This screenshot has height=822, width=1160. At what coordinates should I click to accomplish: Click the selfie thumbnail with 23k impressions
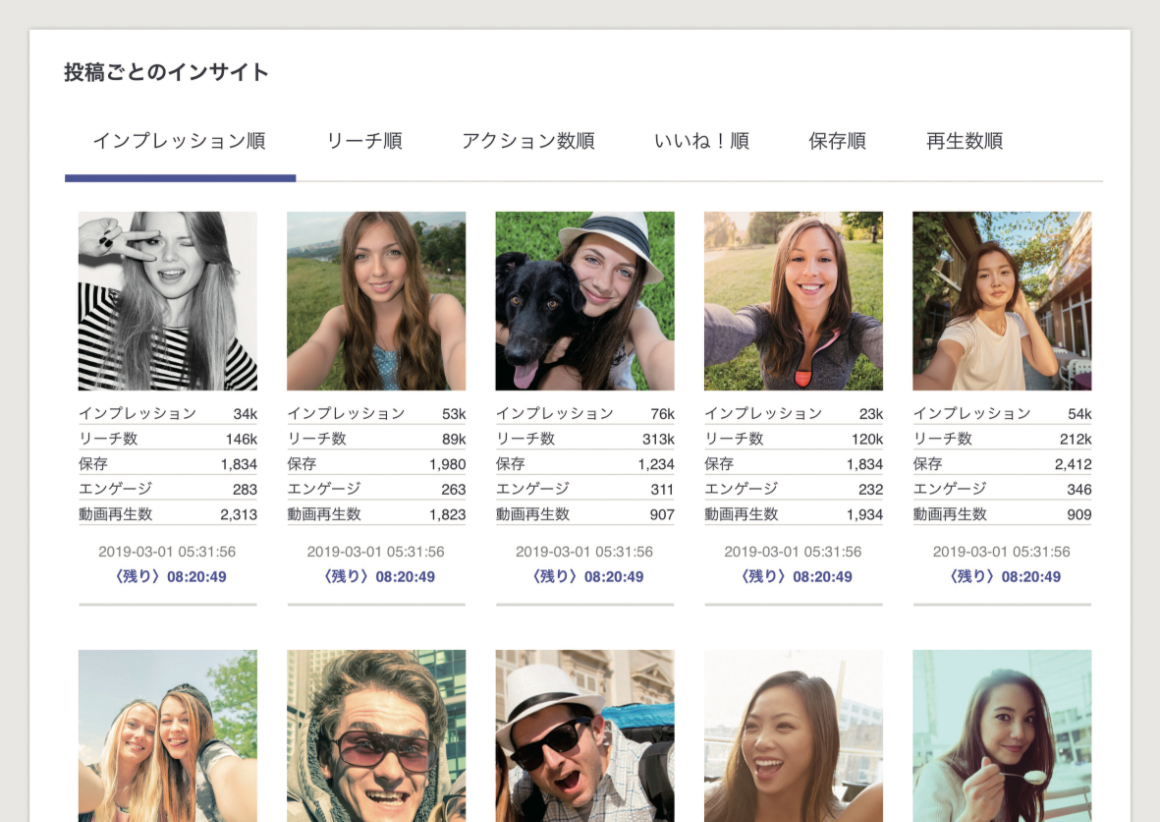click(x=793, y=300)
